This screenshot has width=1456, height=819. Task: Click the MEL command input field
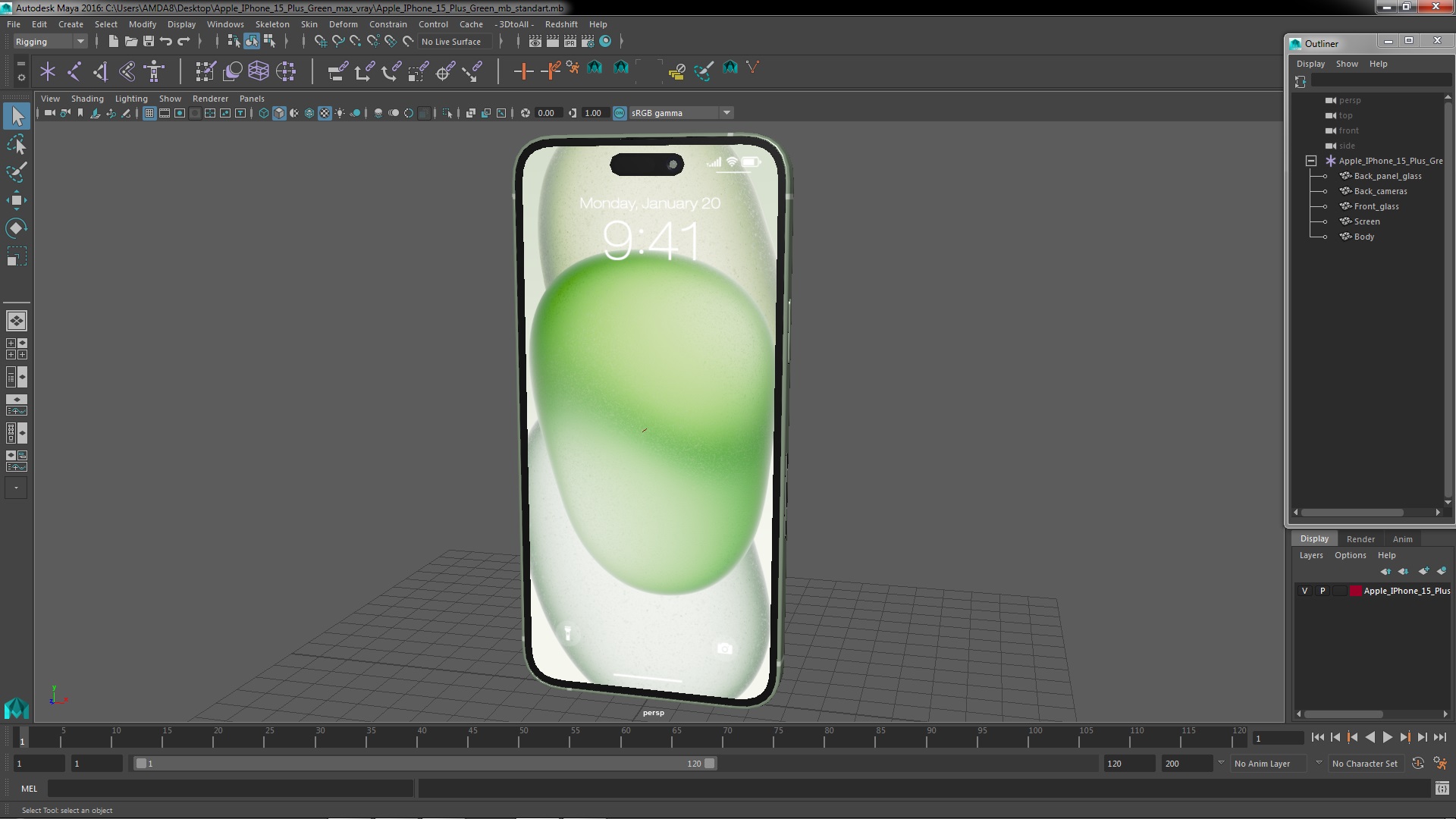click(231, 789)
